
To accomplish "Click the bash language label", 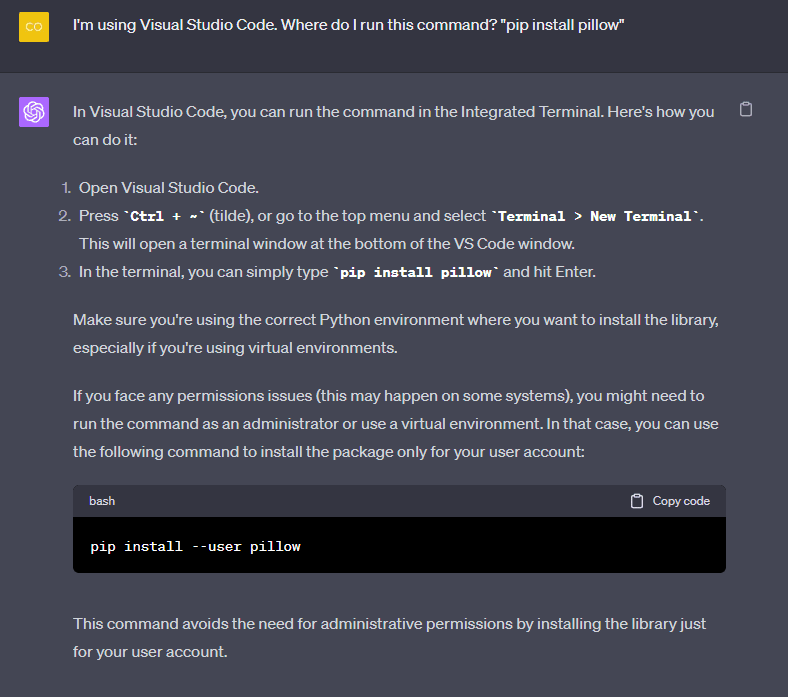I will [102, 501].
